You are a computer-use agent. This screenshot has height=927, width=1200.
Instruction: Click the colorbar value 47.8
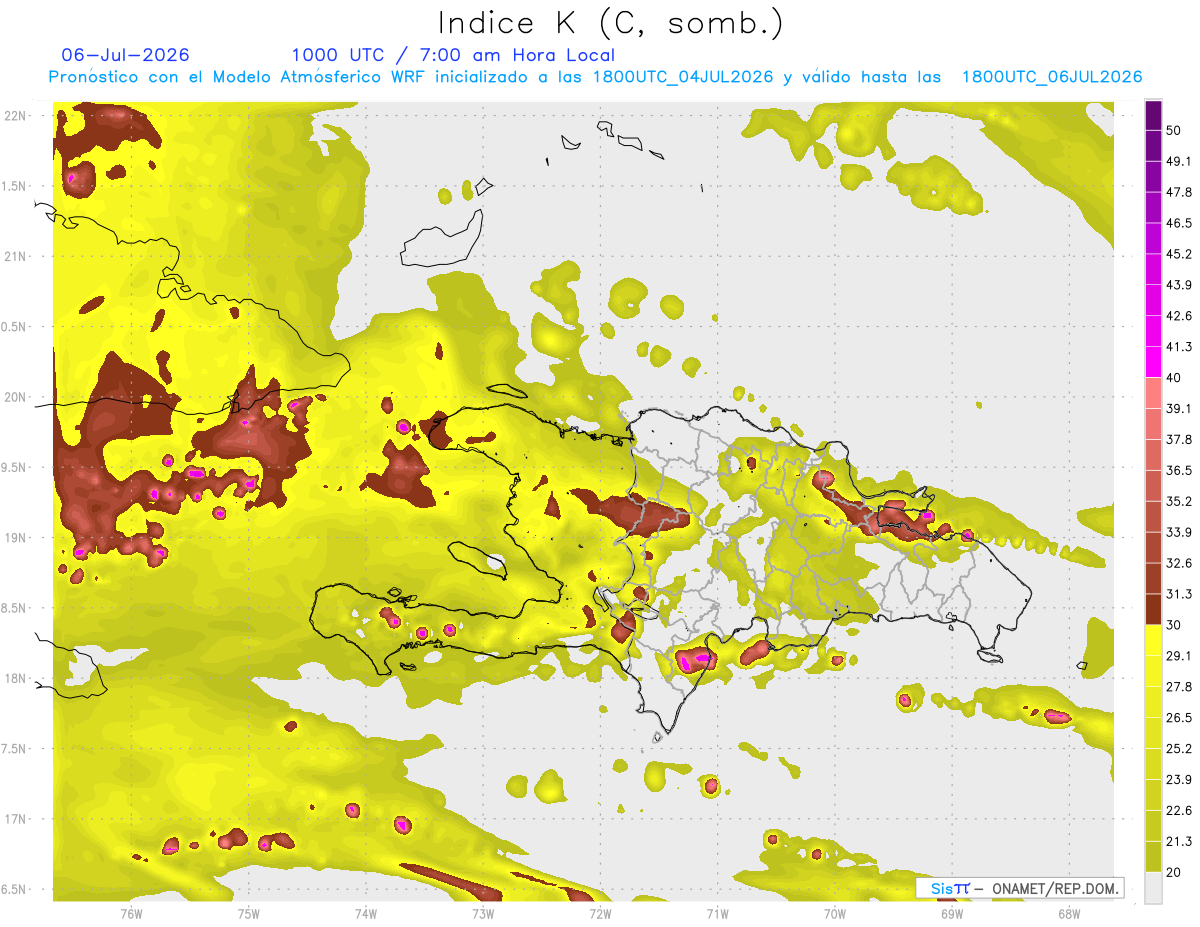tap(1179, 192)
